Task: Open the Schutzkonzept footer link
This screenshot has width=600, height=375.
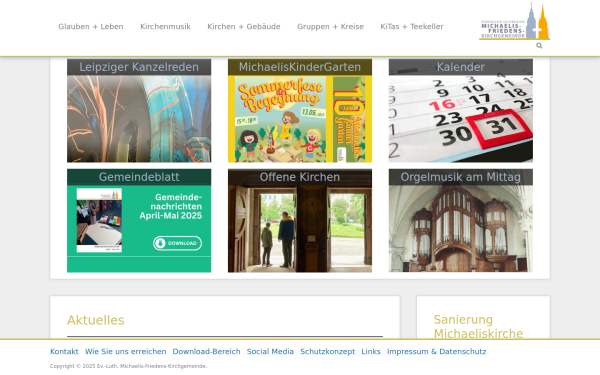Action: point(328,351)
